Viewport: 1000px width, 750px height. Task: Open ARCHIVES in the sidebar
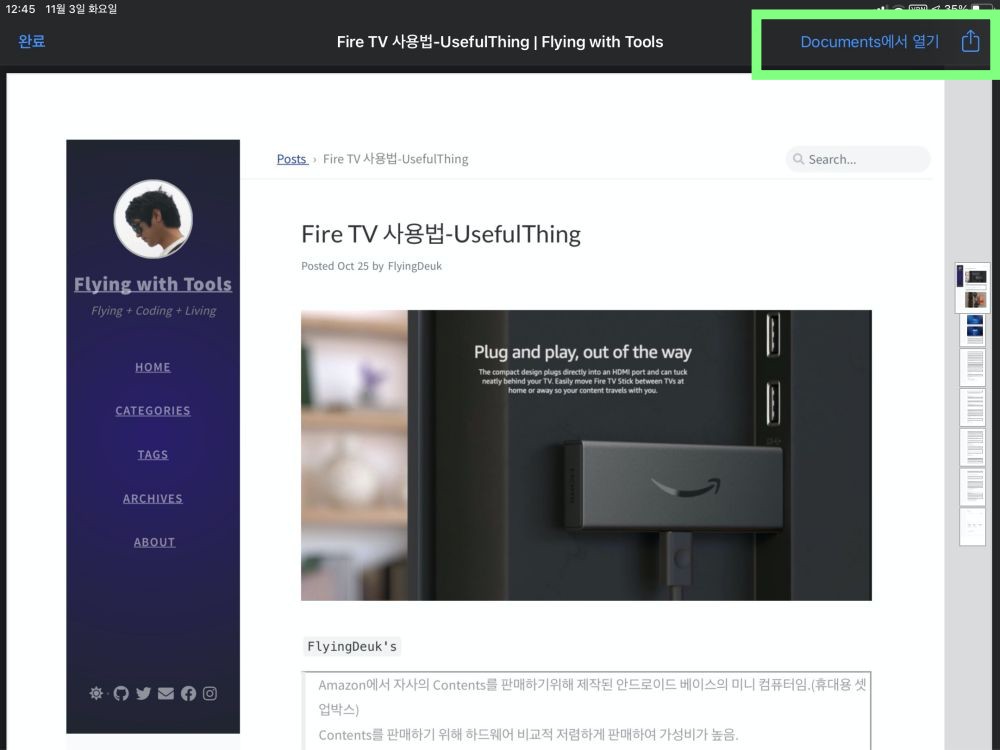coord(153,498)
